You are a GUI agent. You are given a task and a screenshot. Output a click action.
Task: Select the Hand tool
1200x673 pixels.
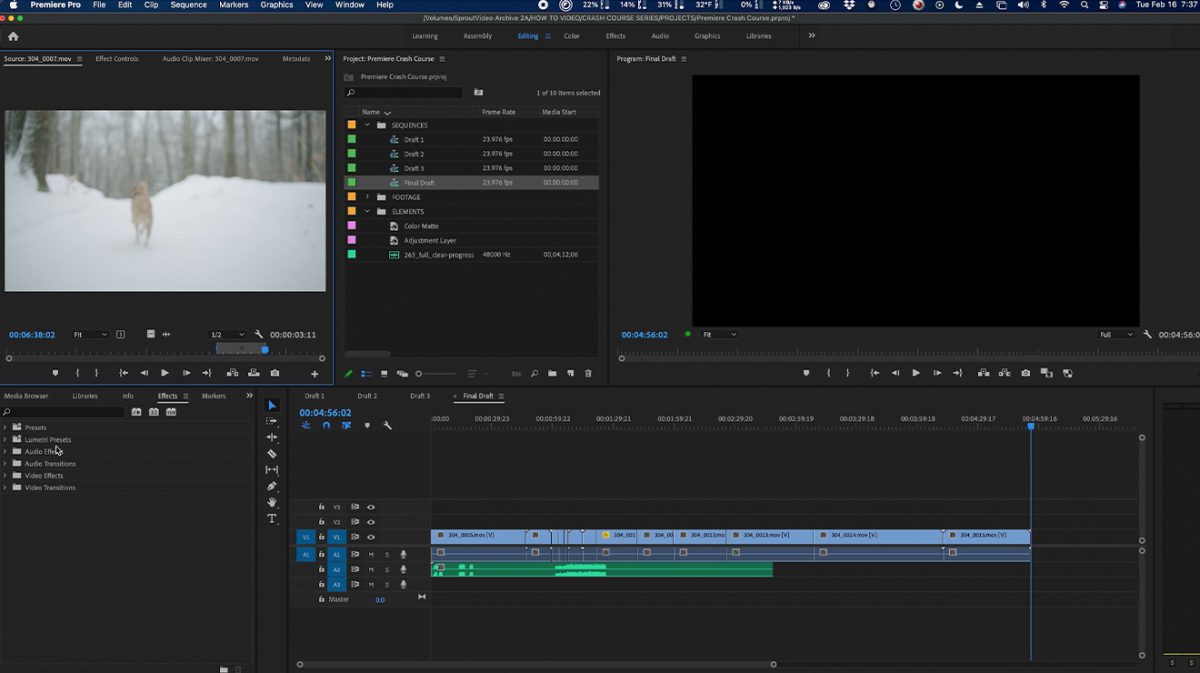pyautogui.click(x=272, y=503)
